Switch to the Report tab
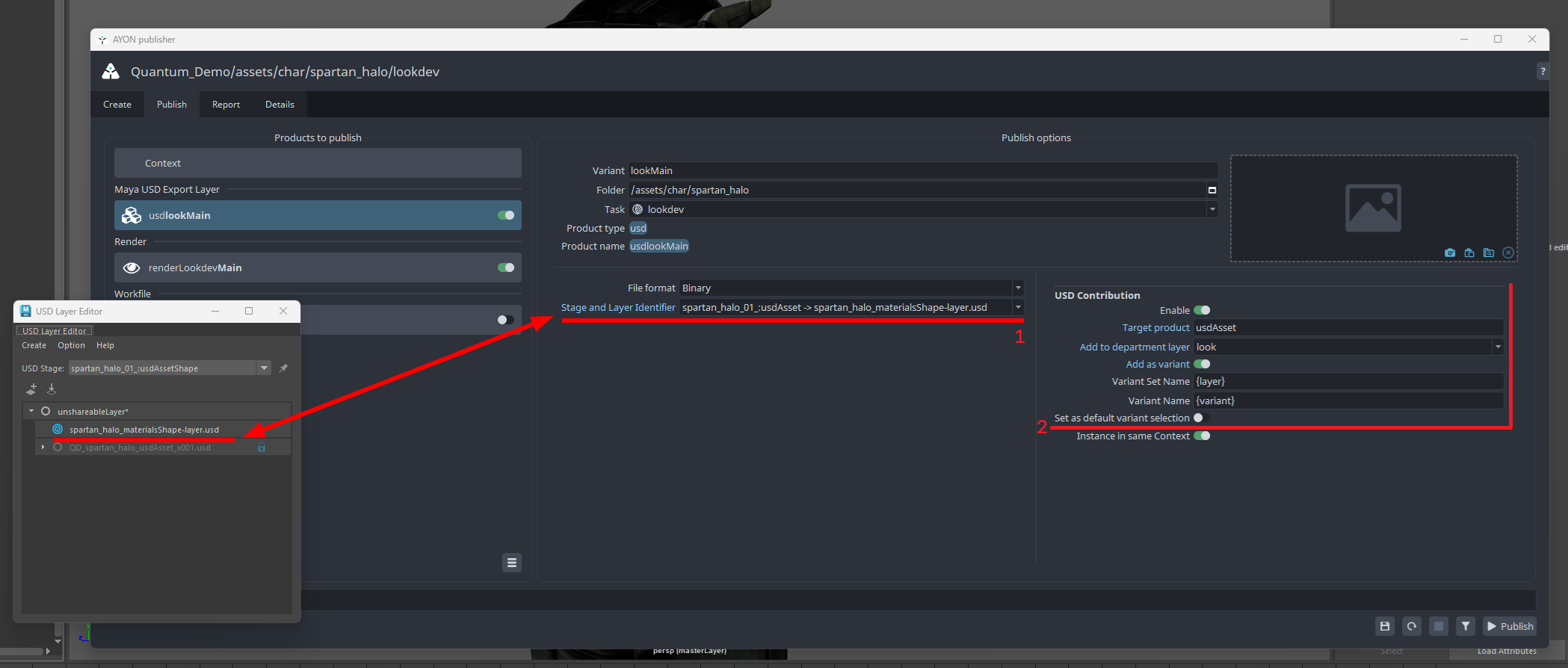 (226, 105)
